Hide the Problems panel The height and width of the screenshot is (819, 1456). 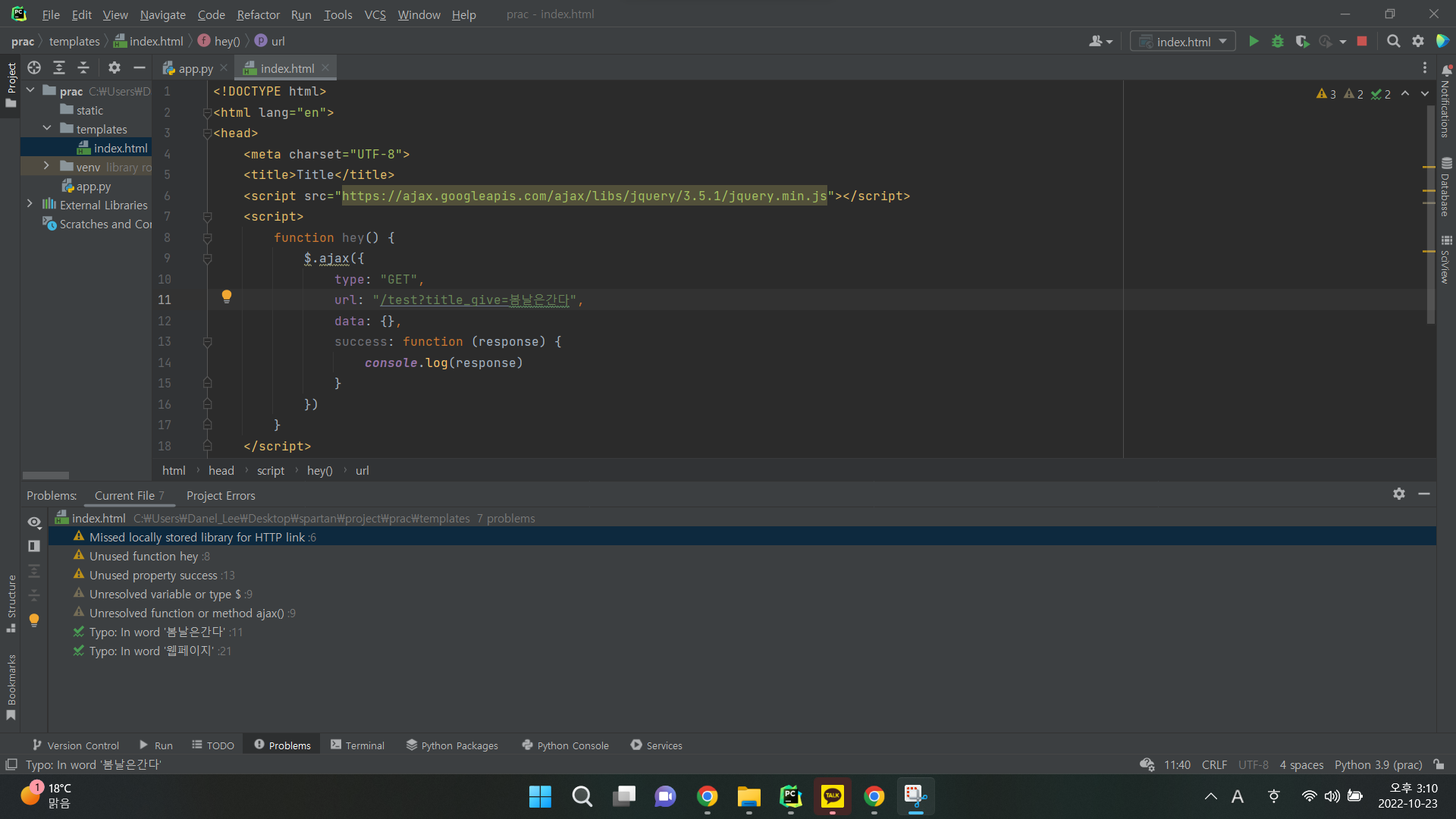[1424, 494]
